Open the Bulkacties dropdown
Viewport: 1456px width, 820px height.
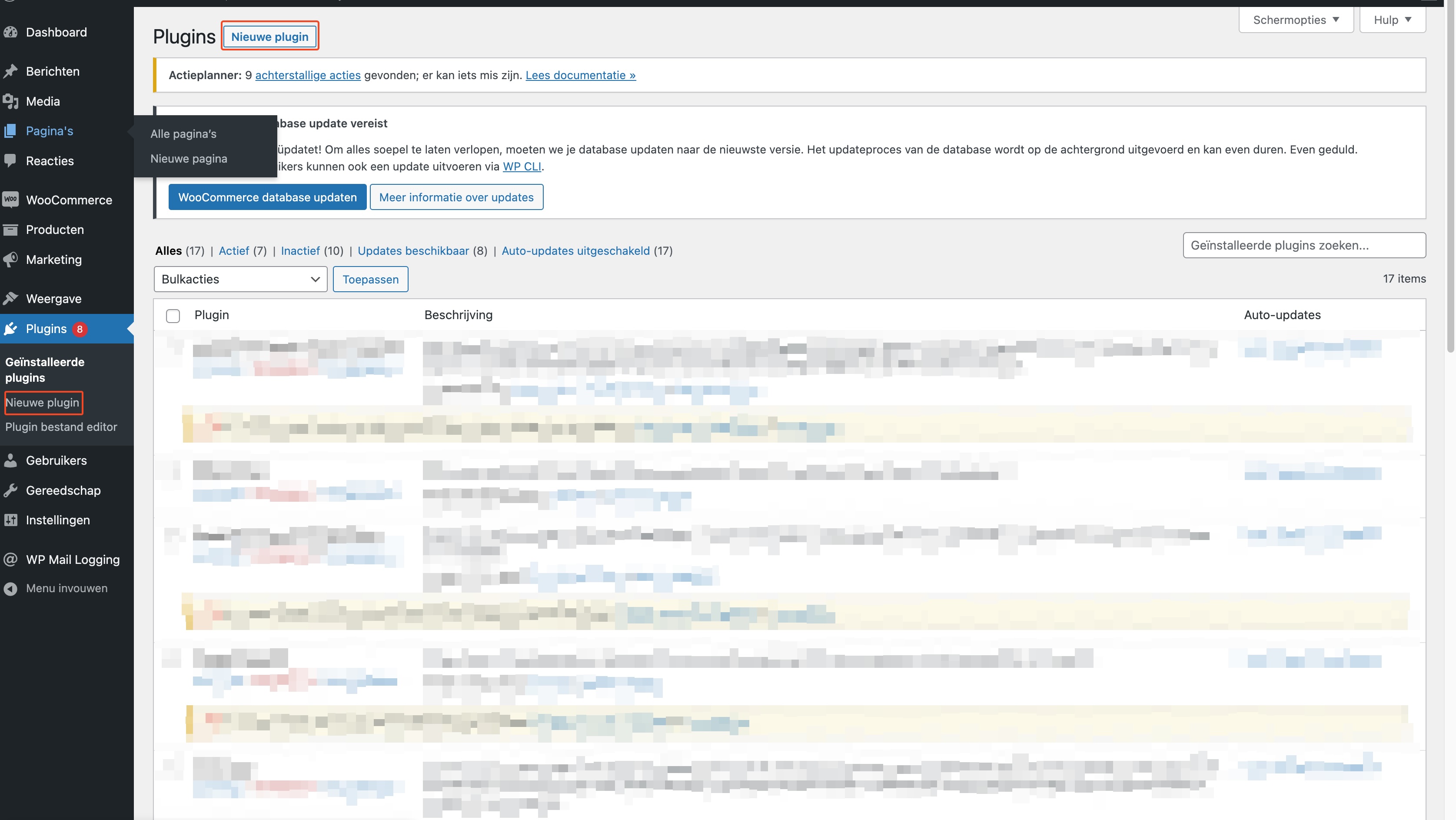(x=240, y=280)
